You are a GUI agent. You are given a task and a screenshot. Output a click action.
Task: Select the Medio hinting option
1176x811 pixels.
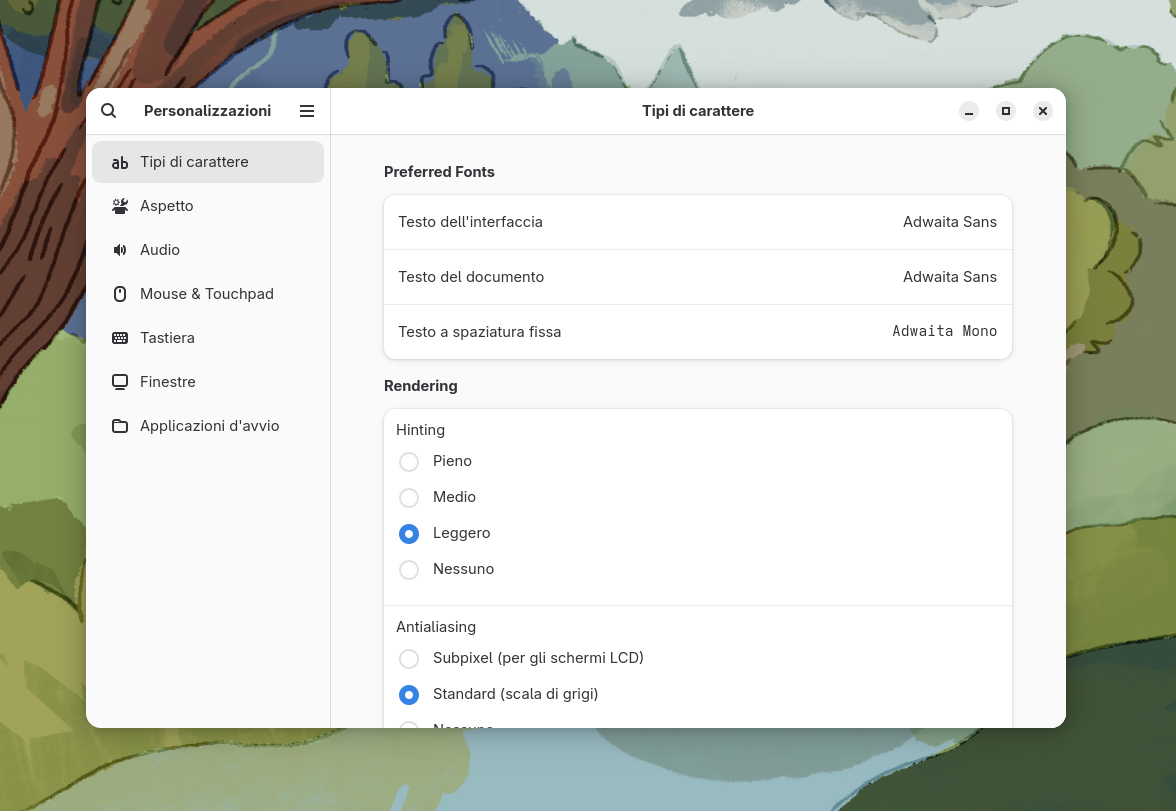(409, 497)
